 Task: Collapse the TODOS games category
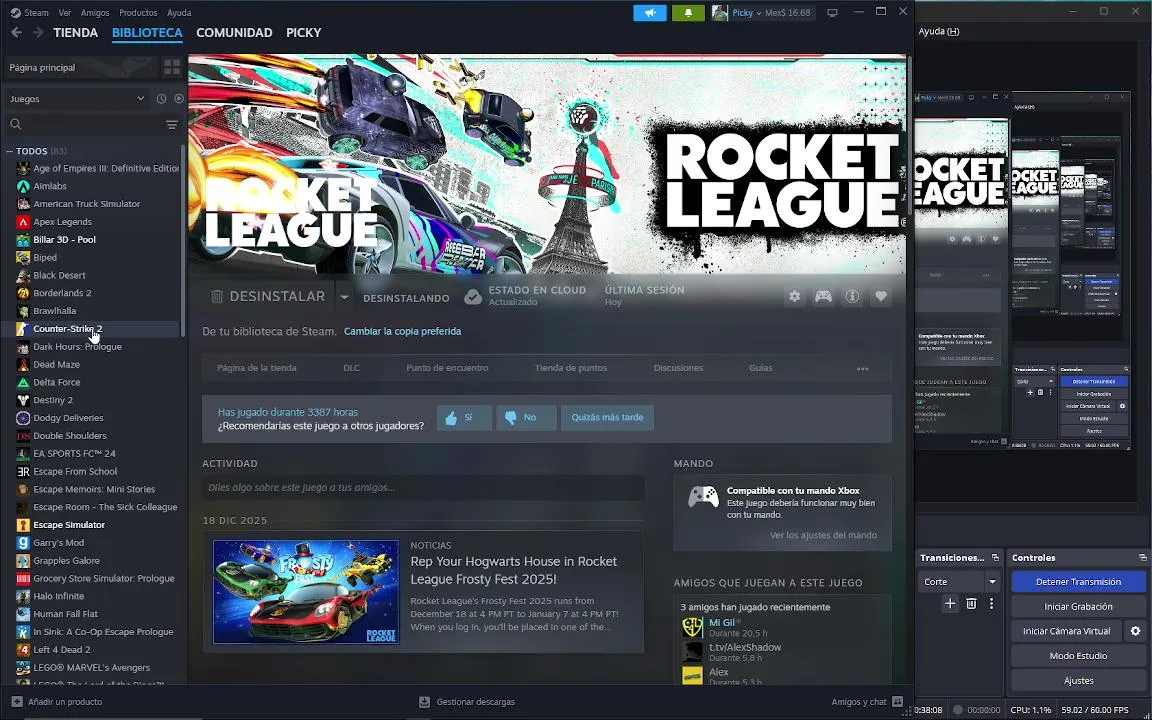pos(10,151)
